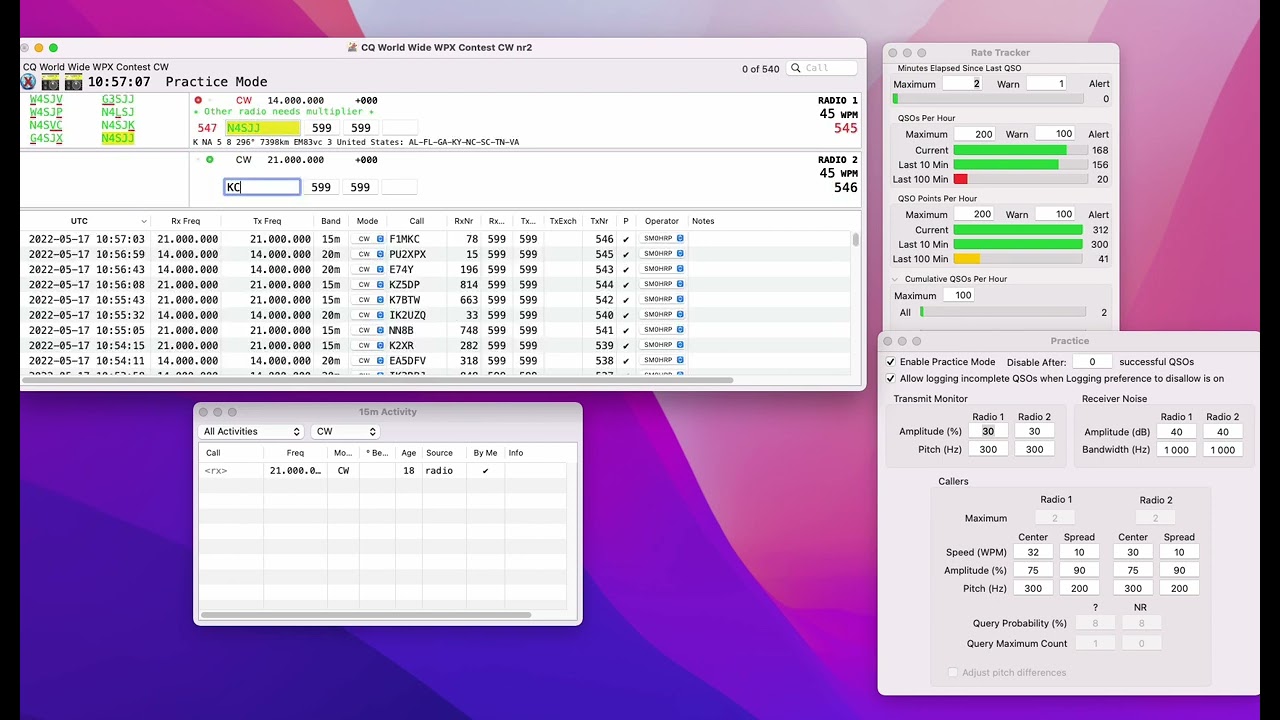Select G4SJX callsign suggestion
1280x720 pixels.
[46, 139]
